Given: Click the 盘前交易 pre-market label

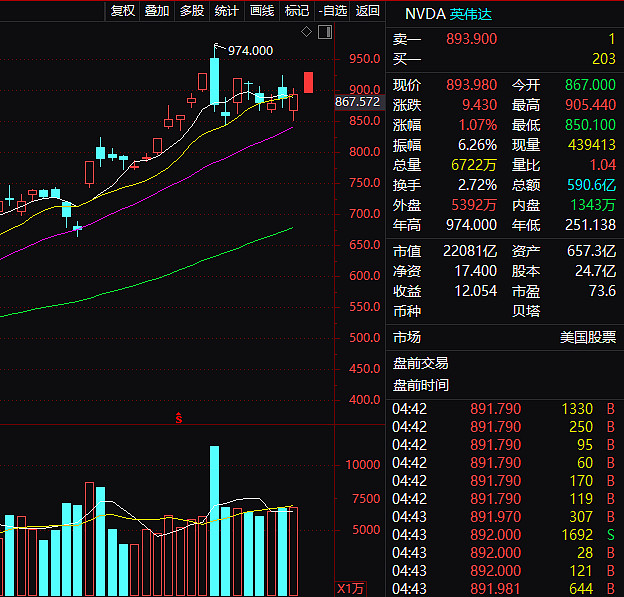Looking at the screenshot, I should (x=421, y=363).
